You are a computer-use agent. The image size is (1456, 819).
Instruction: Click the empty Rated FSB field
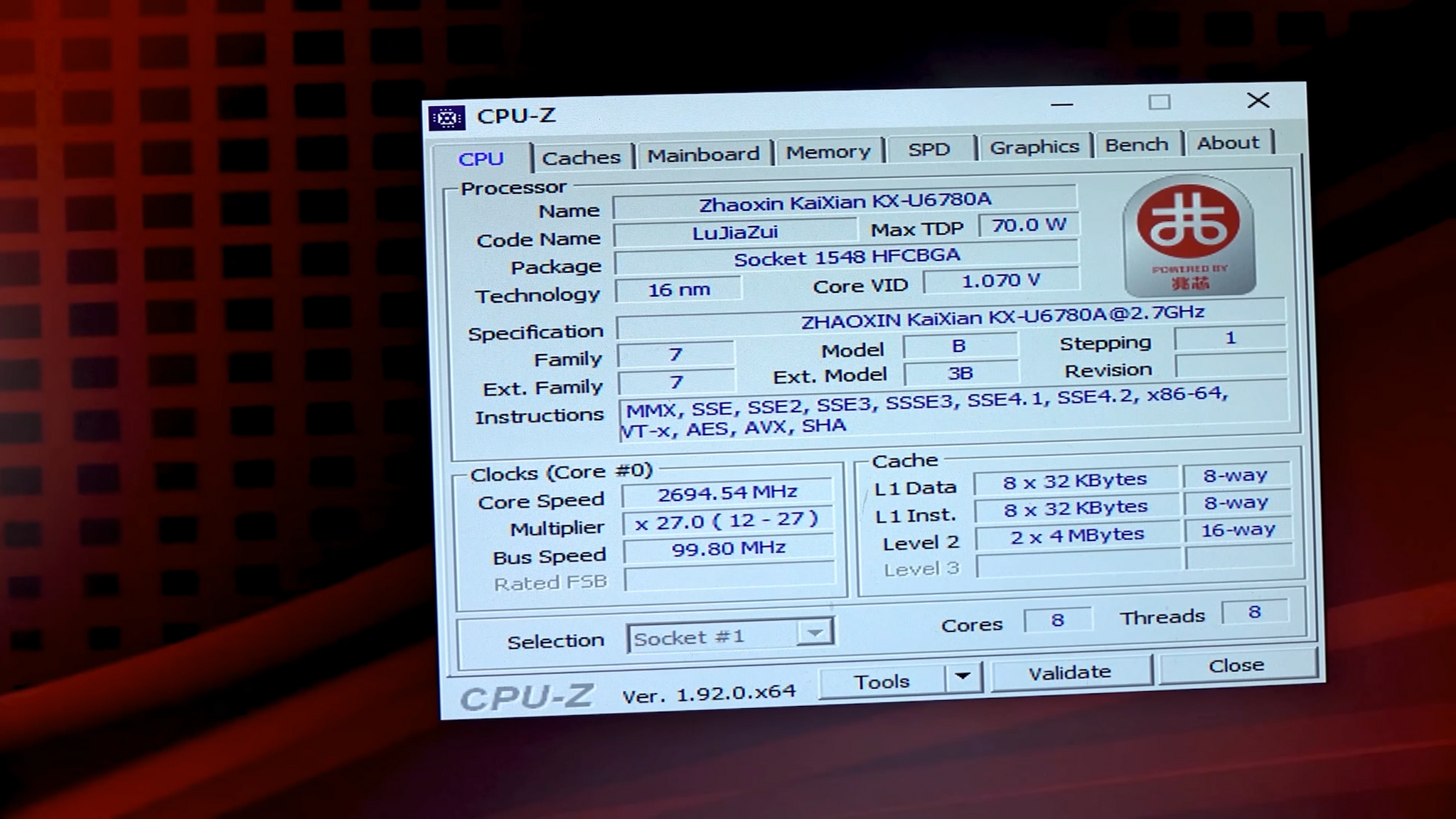coord(729,577)
